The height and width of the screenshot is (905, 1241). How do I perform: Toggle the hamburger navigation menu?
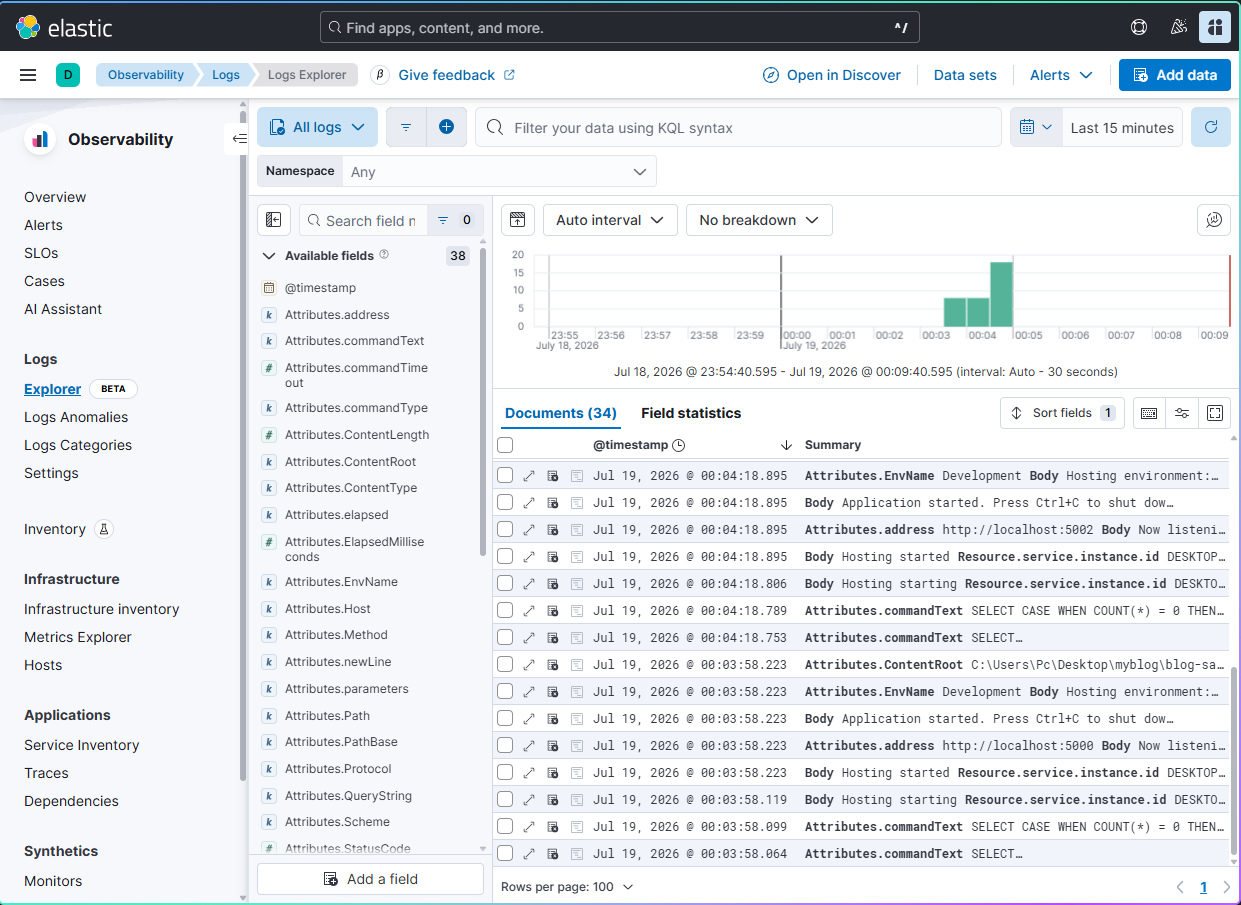click(28, 75)
